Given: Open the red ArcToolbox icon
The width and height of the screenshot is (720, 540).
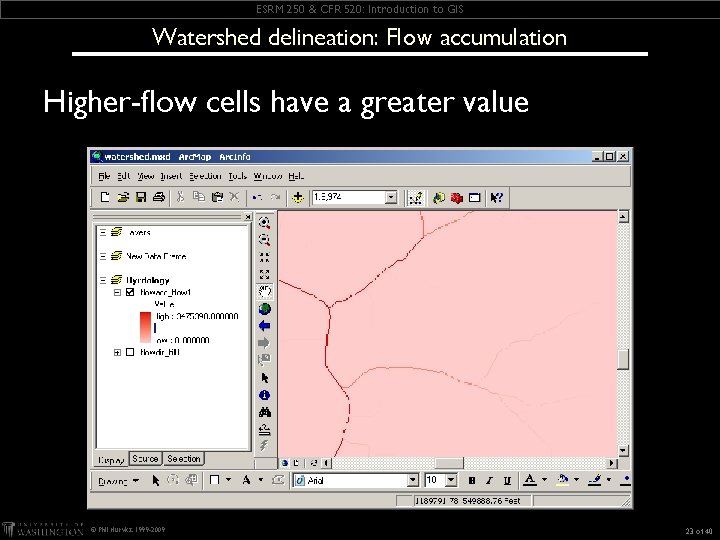Looking at the screenshot, I should [x=456, y=197].
